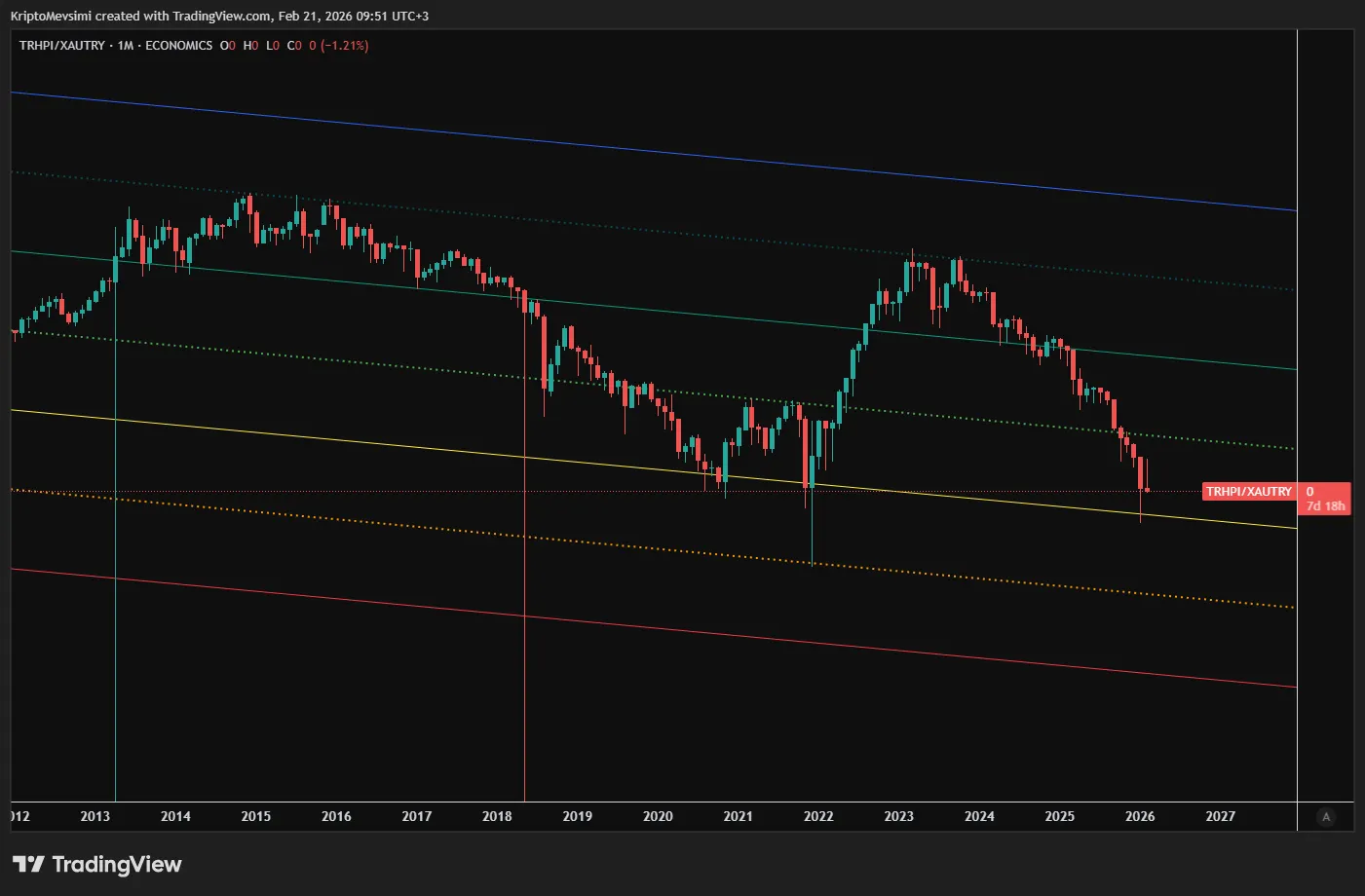Click the 2014 label on time axis

tap(175, 816)
